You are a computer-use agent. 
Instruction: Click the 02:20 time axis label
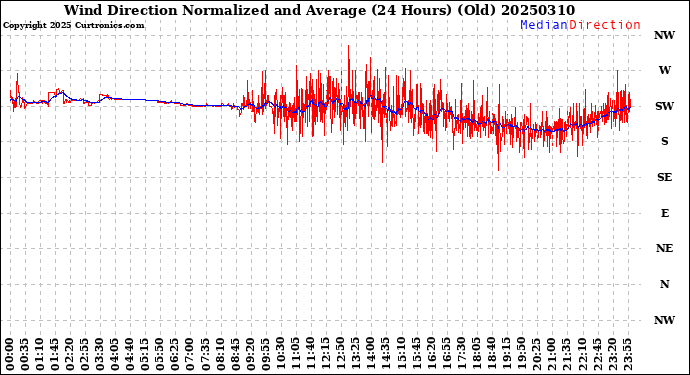(x=70, y=354)
